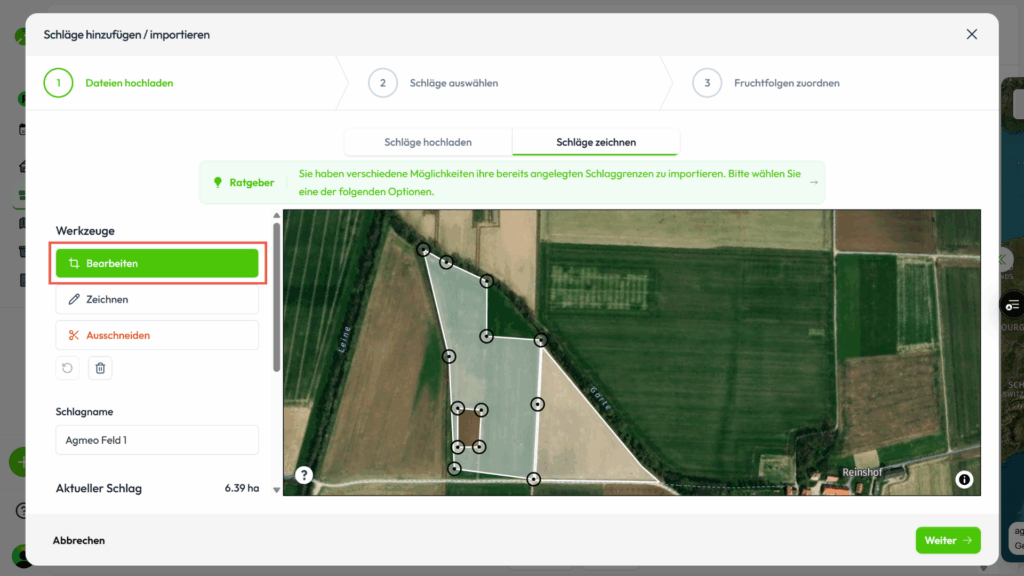Go to step 1 Dateien hochladen
The height and width of the screenshot is (576, 1024).
[x=58, y=83]
